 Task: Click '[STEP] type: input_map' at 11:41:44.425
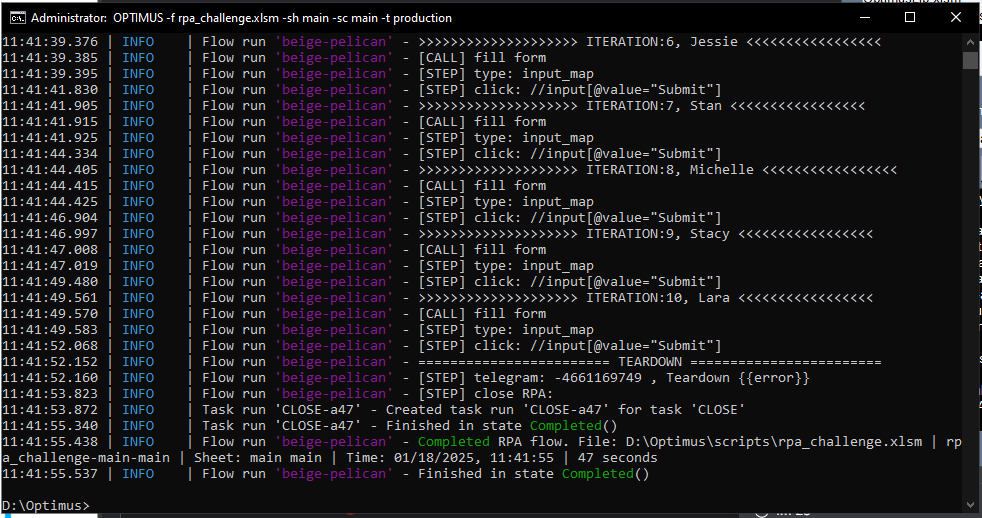[506, 202]
